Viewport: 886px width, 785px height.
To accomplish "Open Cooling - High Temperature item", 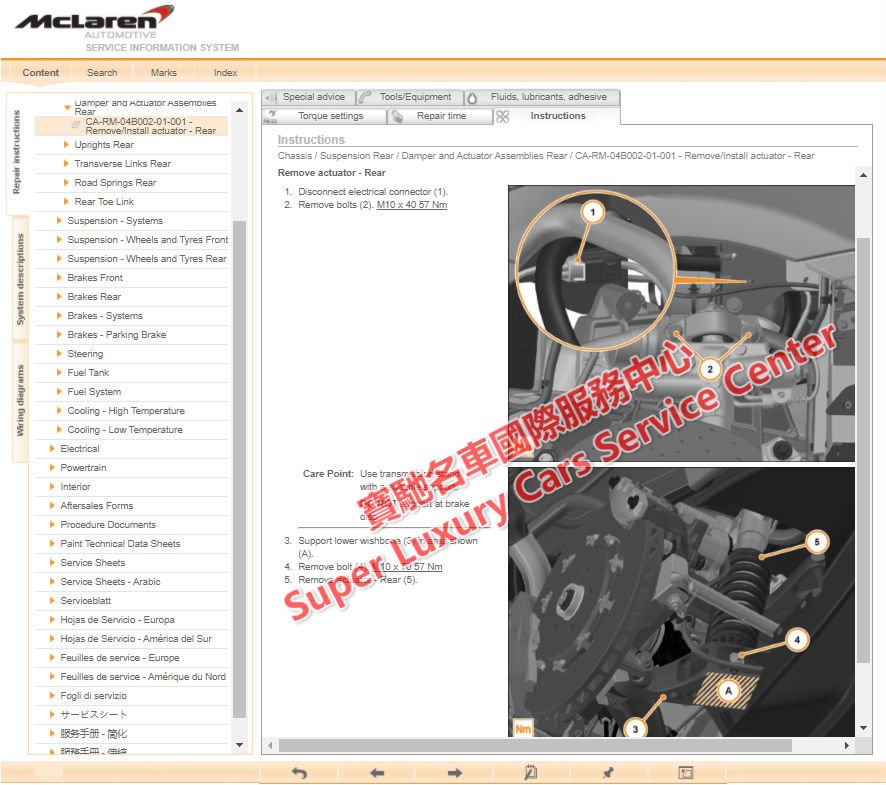I will click(126, 411).
